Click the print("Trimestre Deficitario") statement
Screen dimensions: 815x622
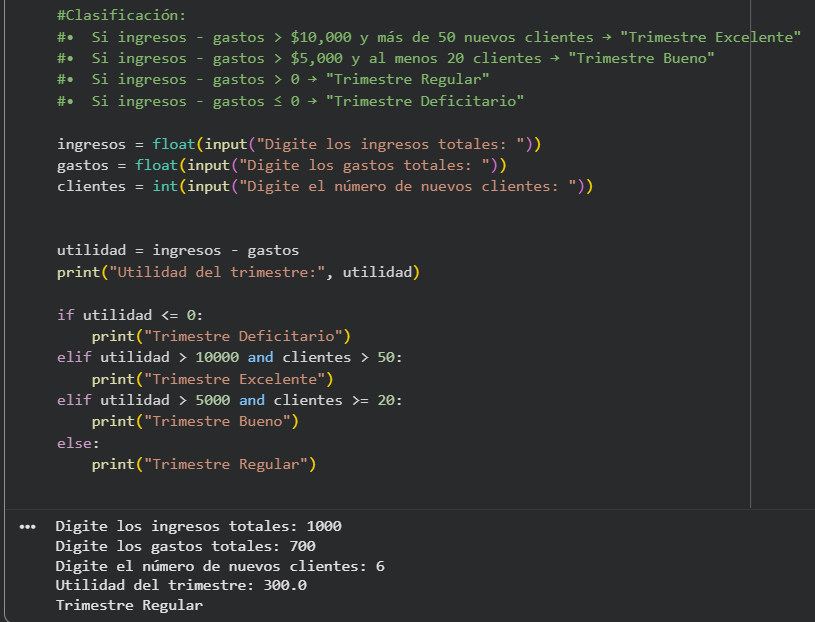click(x=221, y=336)
